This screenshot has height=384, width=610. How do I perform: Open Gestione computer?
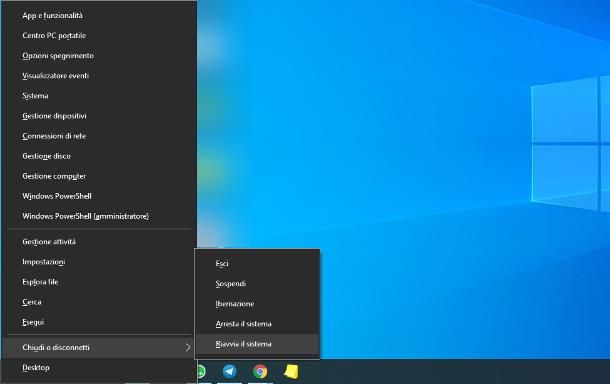[99, 176]
